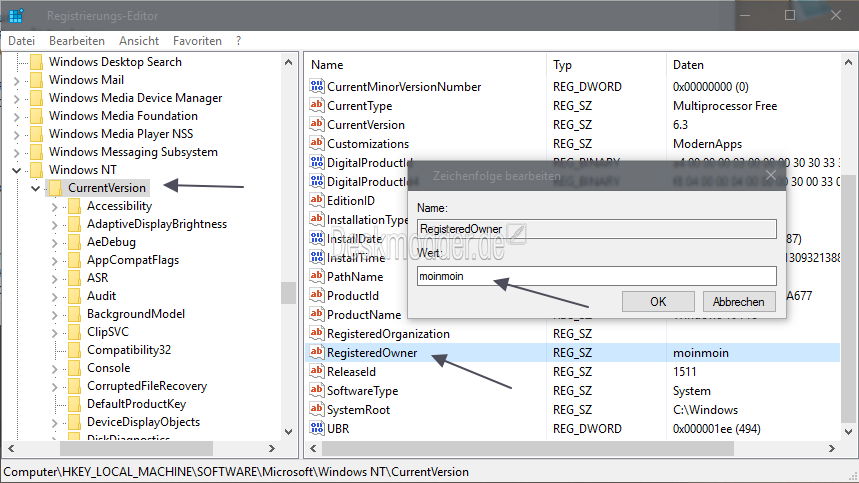Click the Wert input field containing moinmoin
This screenshot has height=483, width=859.
coord(597,276)
